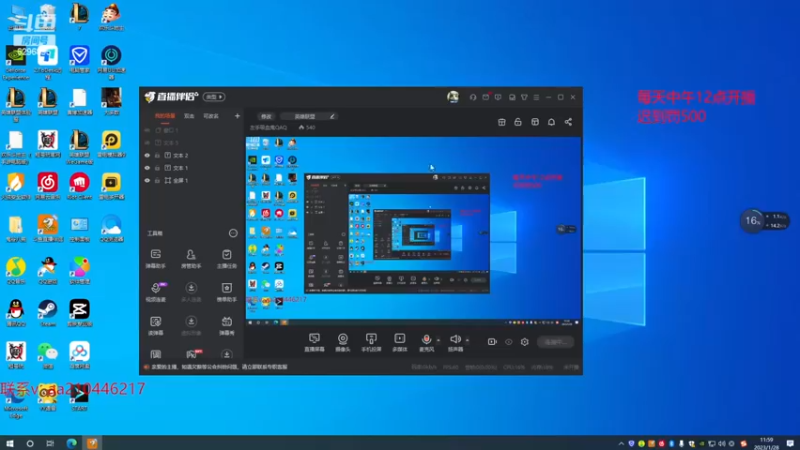The image size is (800, 450).
Task: Show the hidden 窗口 1 layer
Action: tap(147, 130)
